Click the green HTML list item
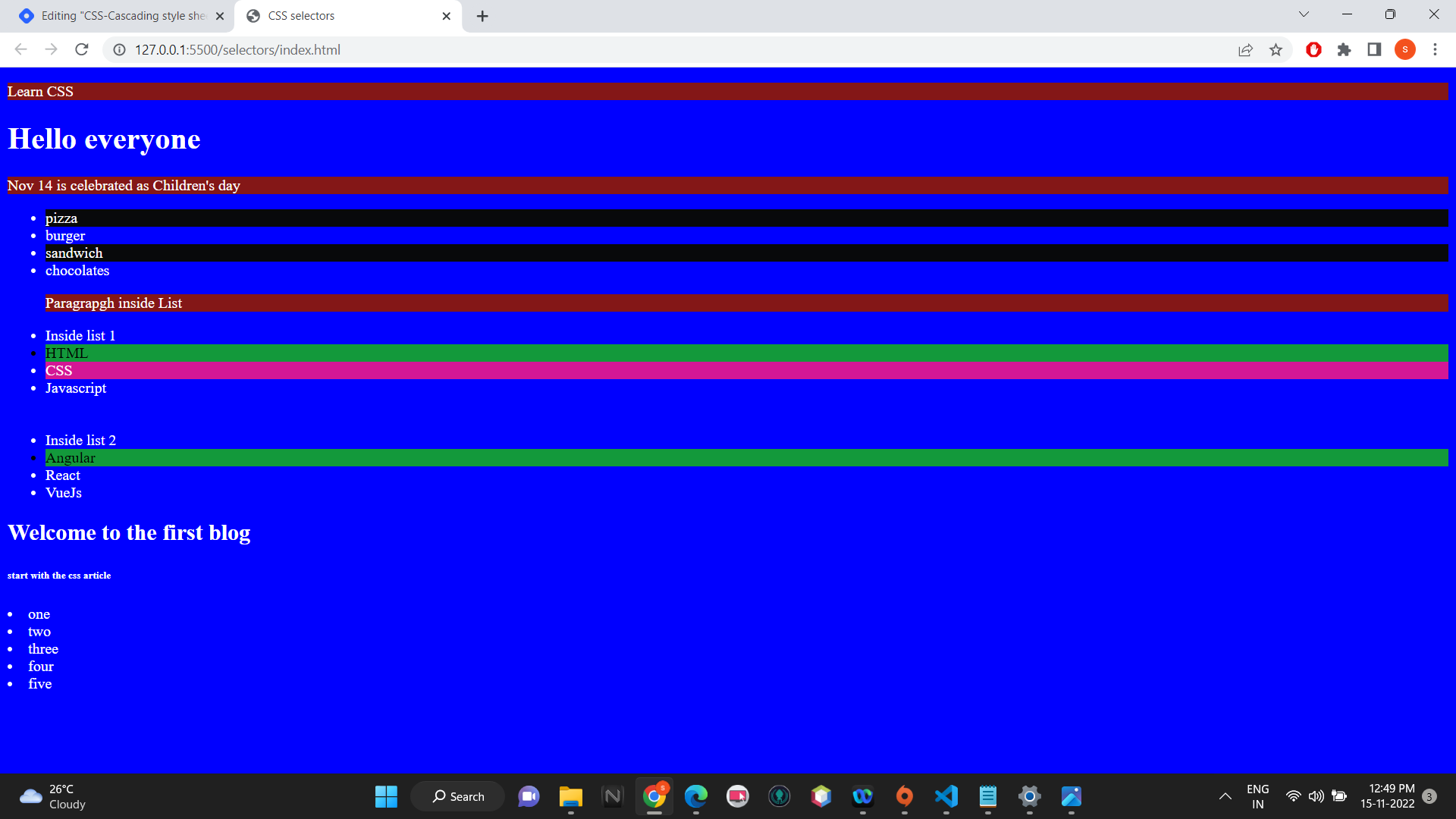 click(x=746, y=353)
